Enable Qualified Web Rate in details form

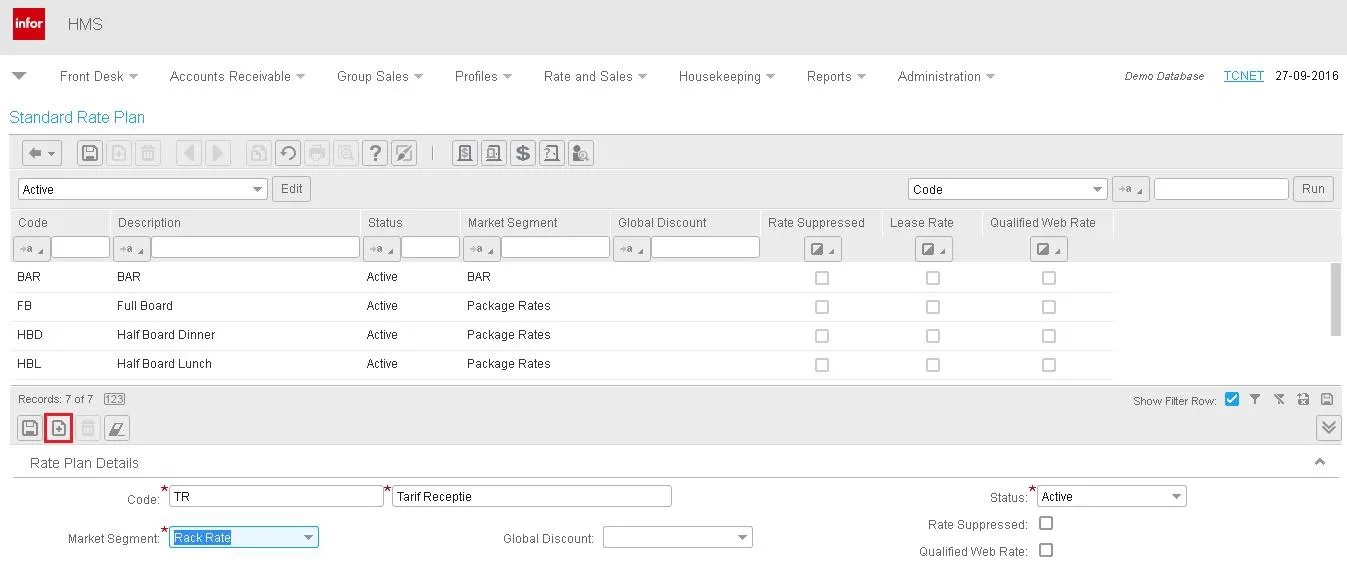coord(1046,550)
